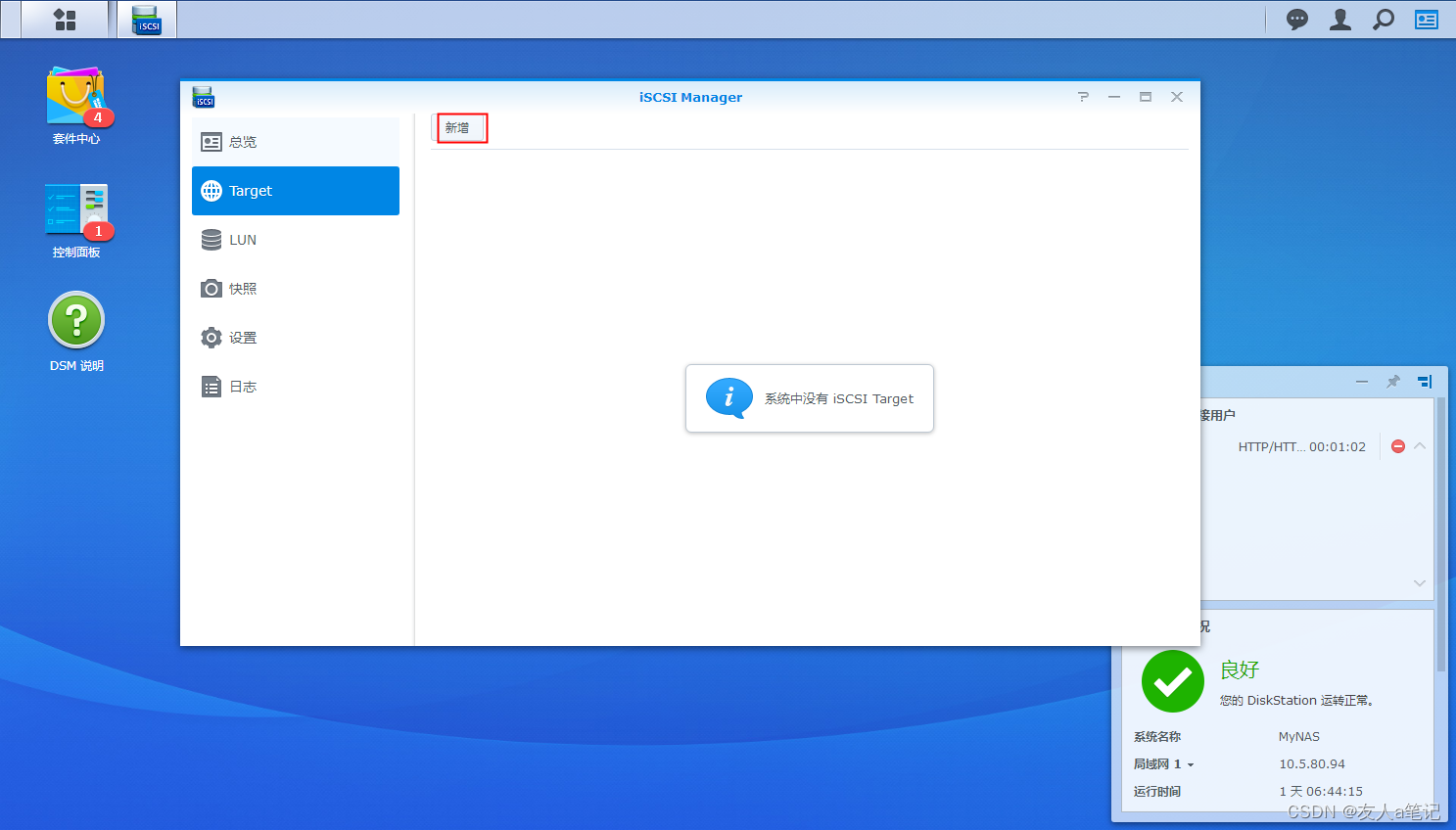Click the DiskStation 运转正常 message
This screenshot has width=1456, height=830.
tap(1297, 701)
